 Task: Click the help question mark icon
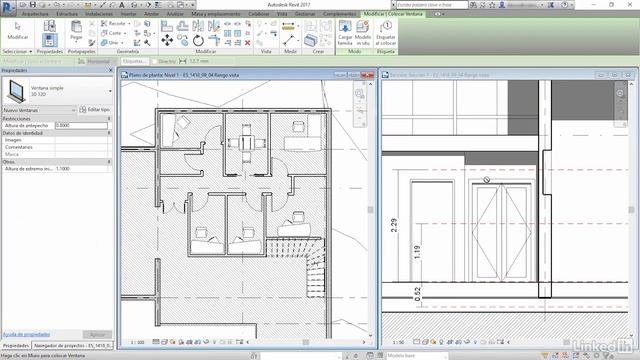pyautogui.click(x=564, y=5)
